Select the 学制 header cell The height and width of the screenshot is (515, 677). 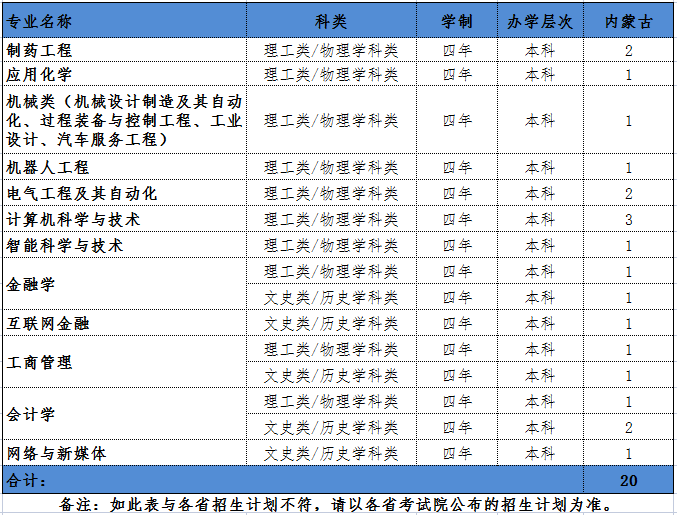[x=457, y=21]
